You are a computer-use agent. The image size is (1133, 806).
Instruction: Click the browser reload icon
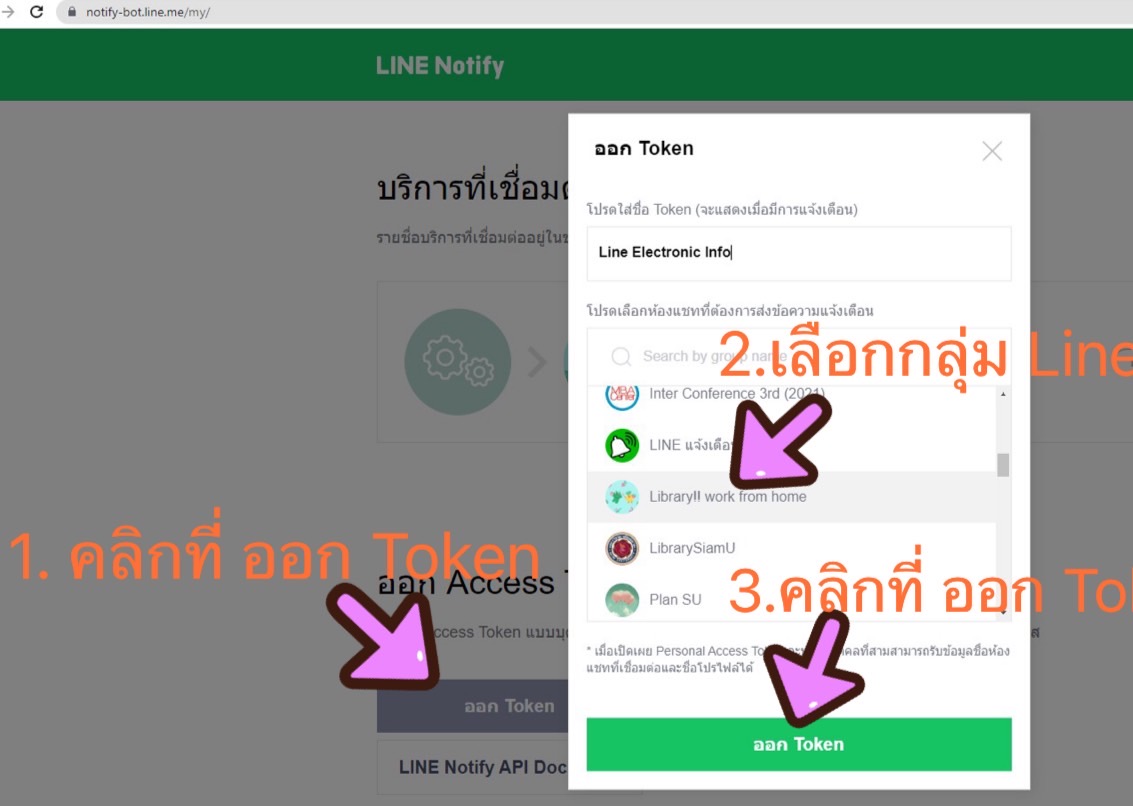[x=36, y=12]
